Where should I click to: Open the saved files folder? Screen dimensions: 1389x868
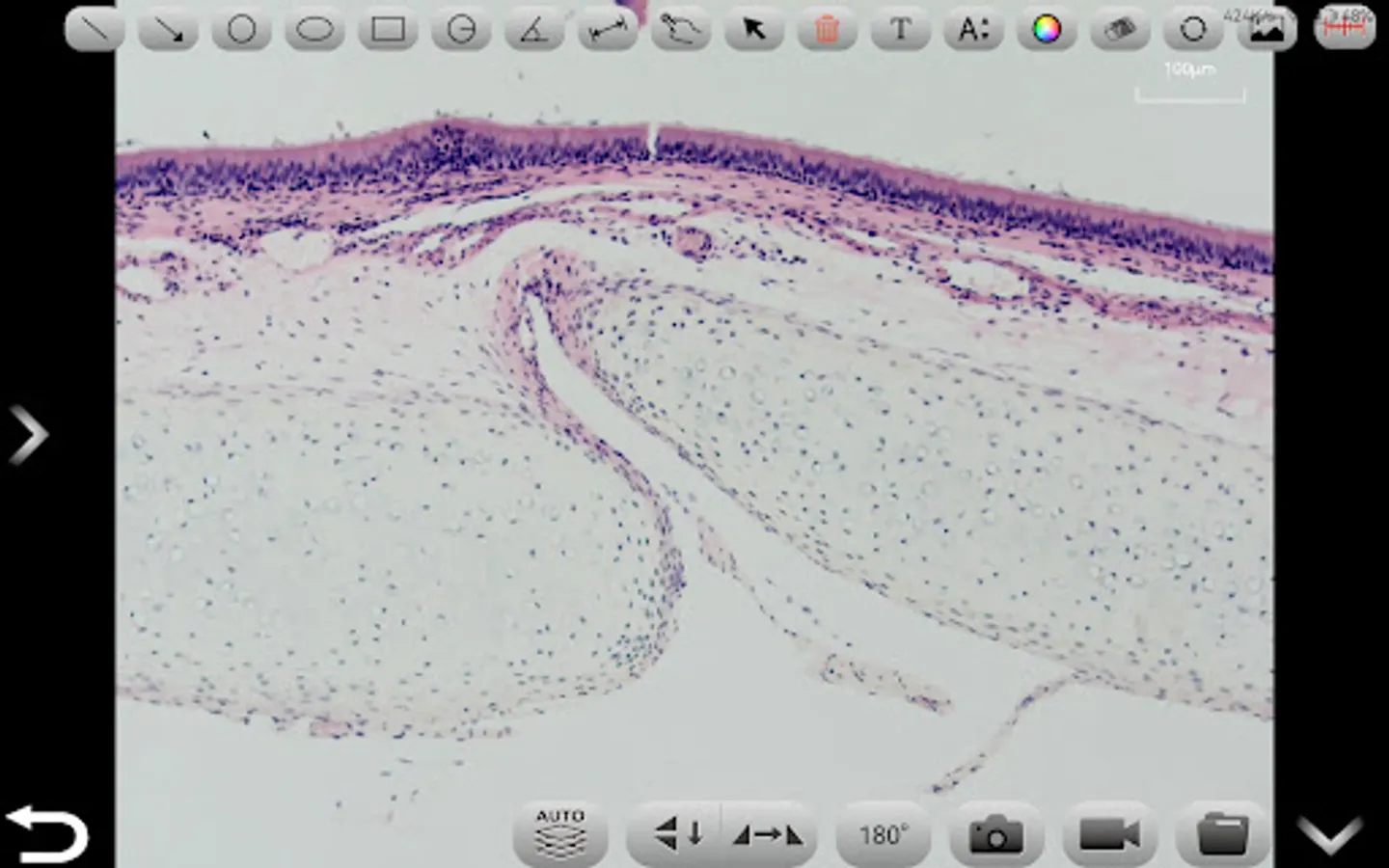point(1222,833)
